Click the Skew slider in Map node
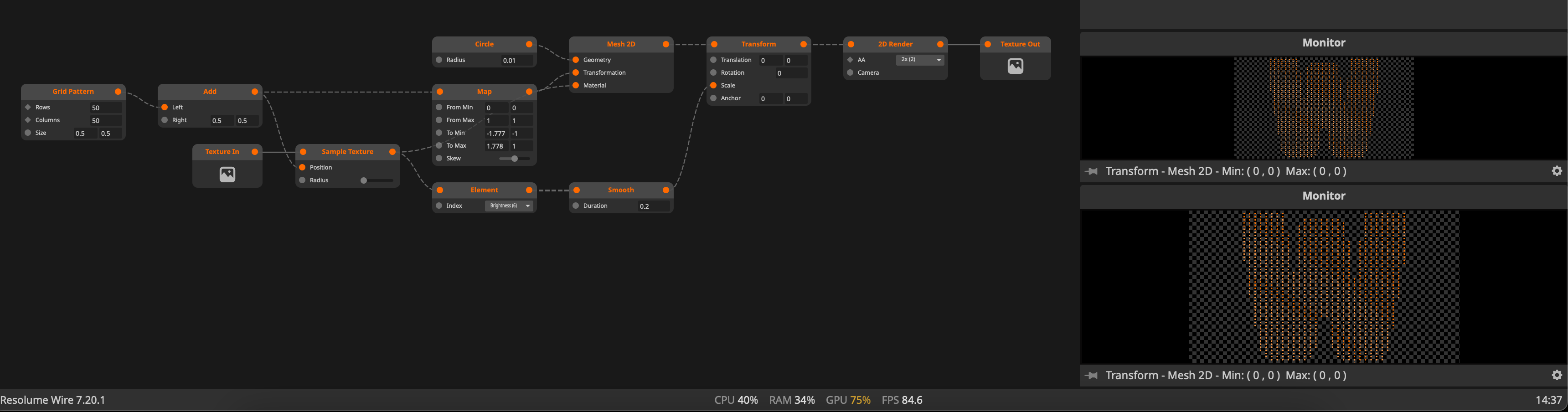This screenshot has height=412, width=1568. tap(514, 159)
